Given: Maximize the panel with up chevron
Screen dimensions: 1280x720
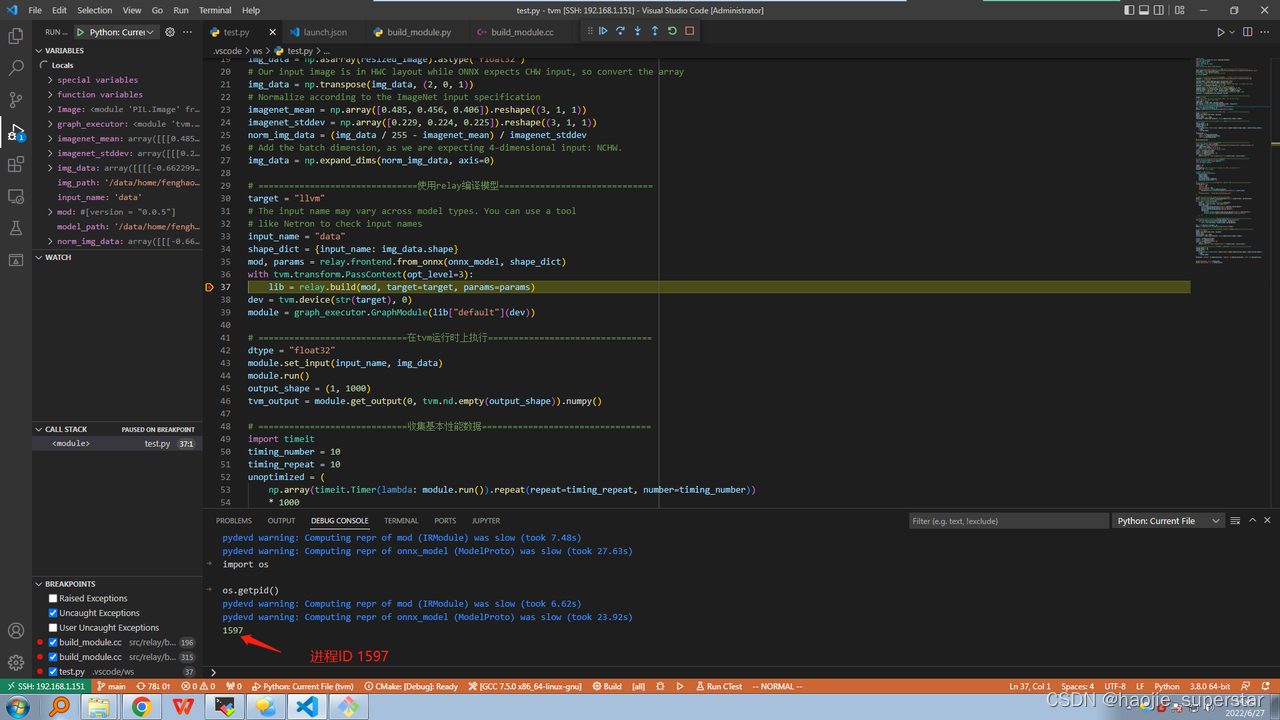Looking at the screenshot, I should tap(1252, 520).
